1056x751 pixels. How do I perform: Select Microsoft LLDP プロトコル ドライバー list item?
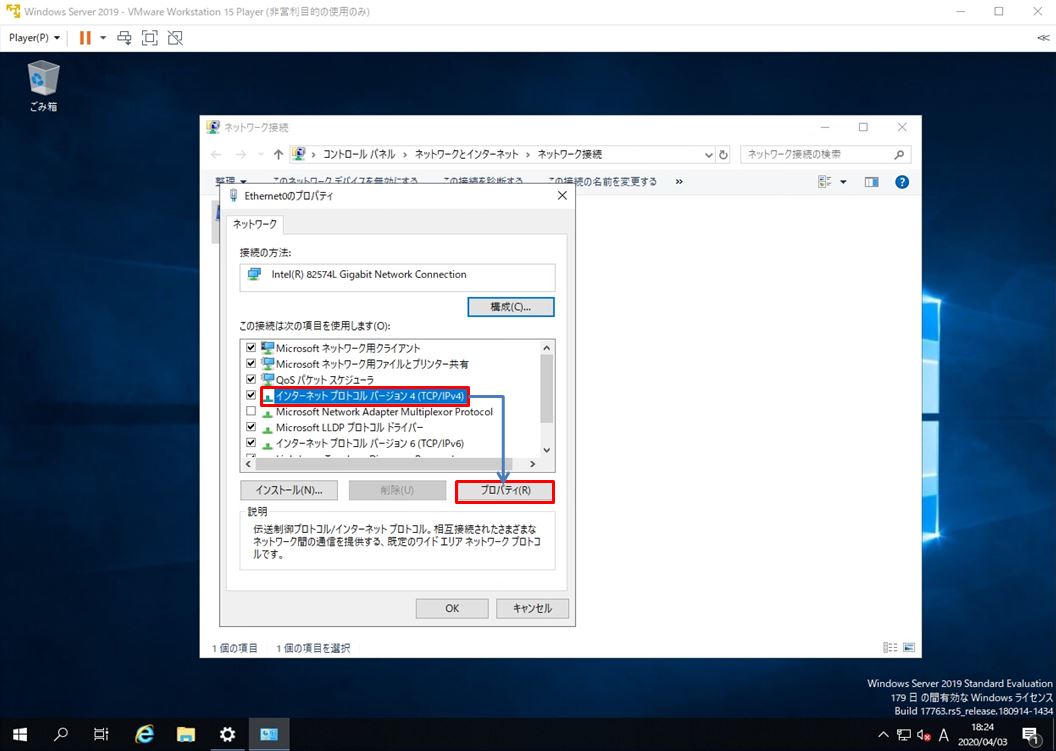click(x=350, y=427)
